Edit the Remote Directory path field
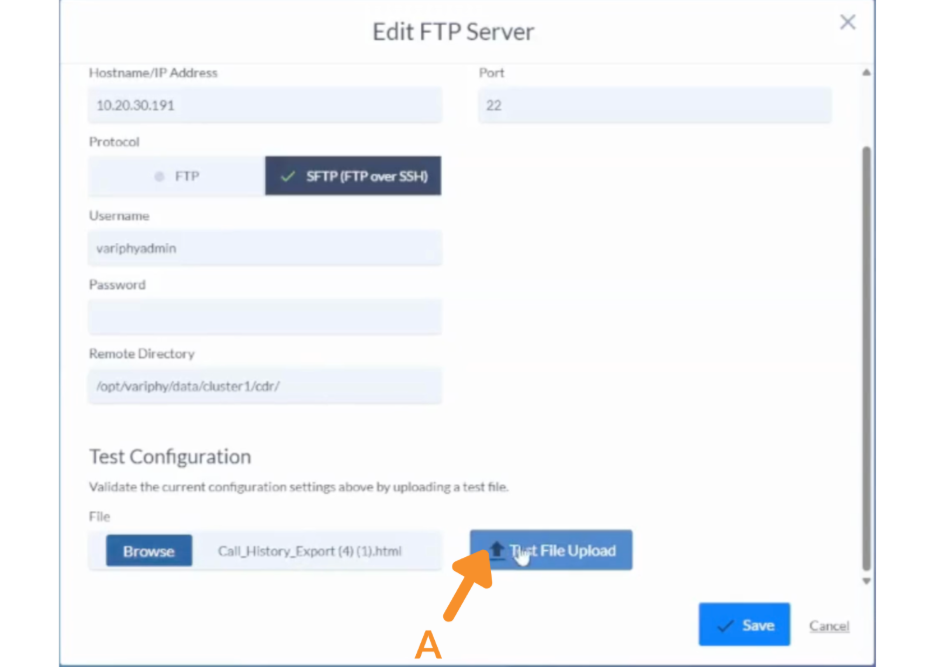 [265, 386]
